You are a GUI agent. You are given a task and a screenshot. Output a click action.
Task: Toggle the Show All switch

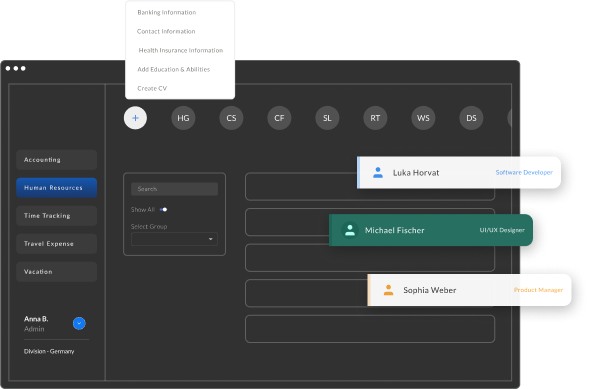163,210
